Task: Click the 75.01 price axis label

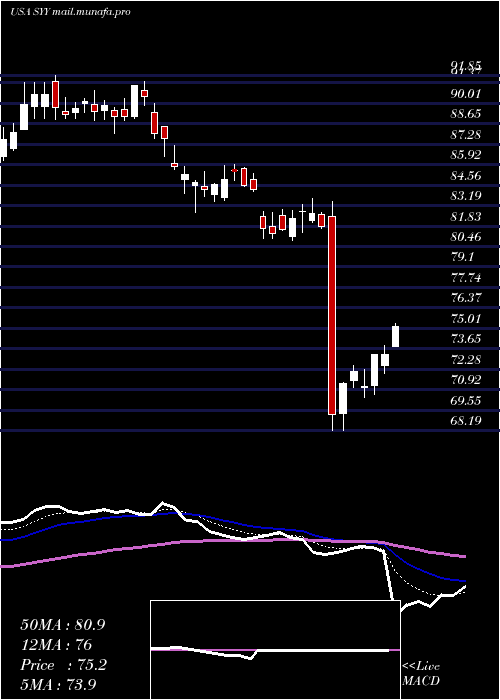Action: 467,318
